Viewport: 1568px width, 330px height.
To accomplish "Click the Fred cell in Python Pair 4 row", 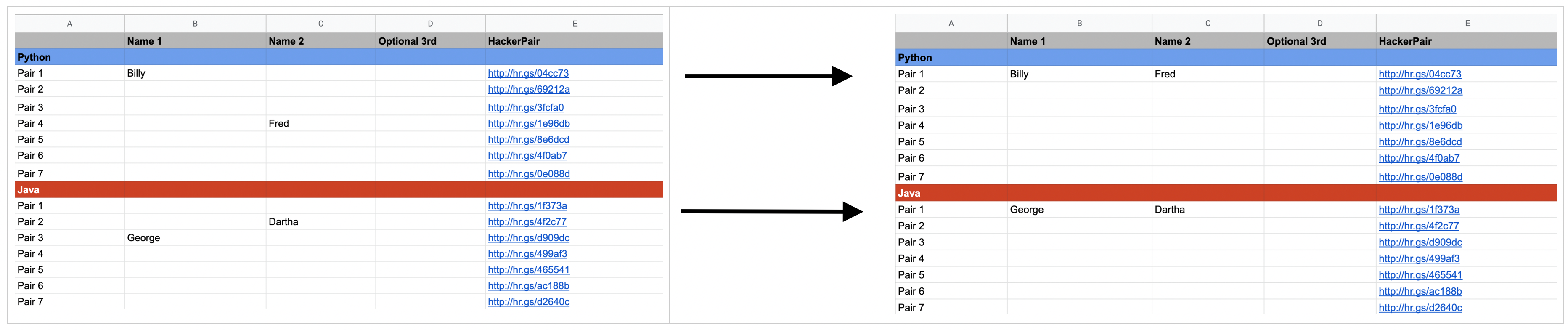I will [x=279, y=124].
